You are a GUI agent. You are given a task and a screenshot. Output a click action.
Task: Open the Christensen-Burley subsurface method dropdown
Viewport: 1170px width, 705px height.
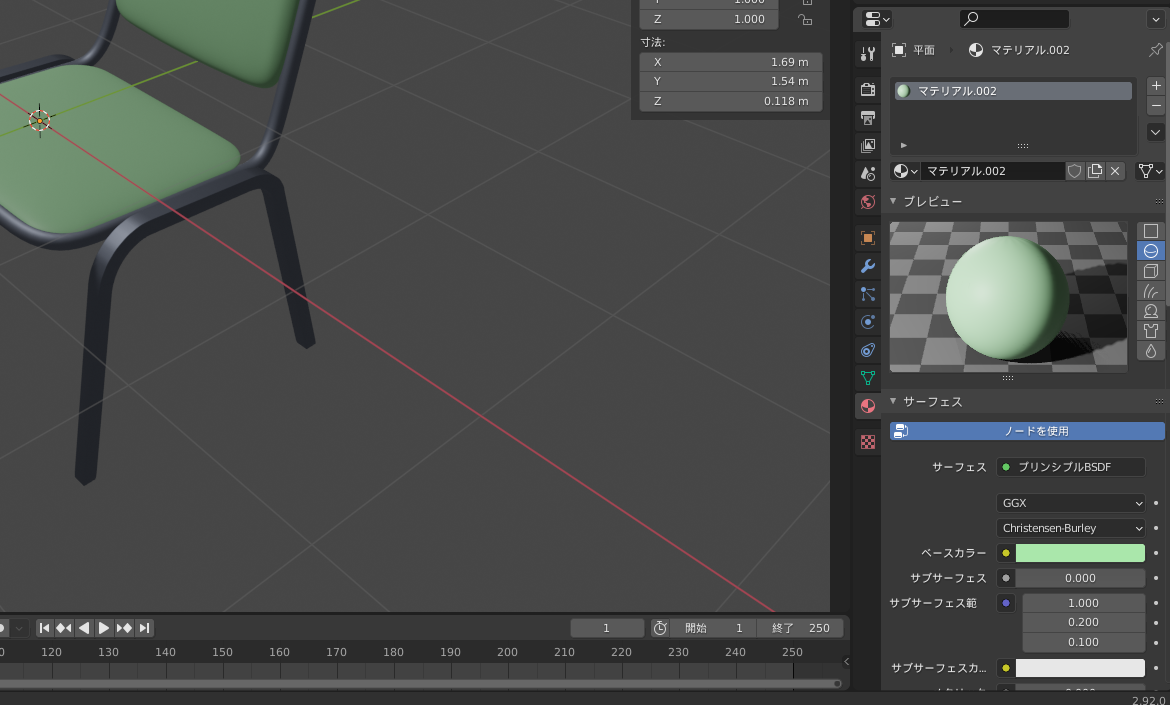point(1070,528)
